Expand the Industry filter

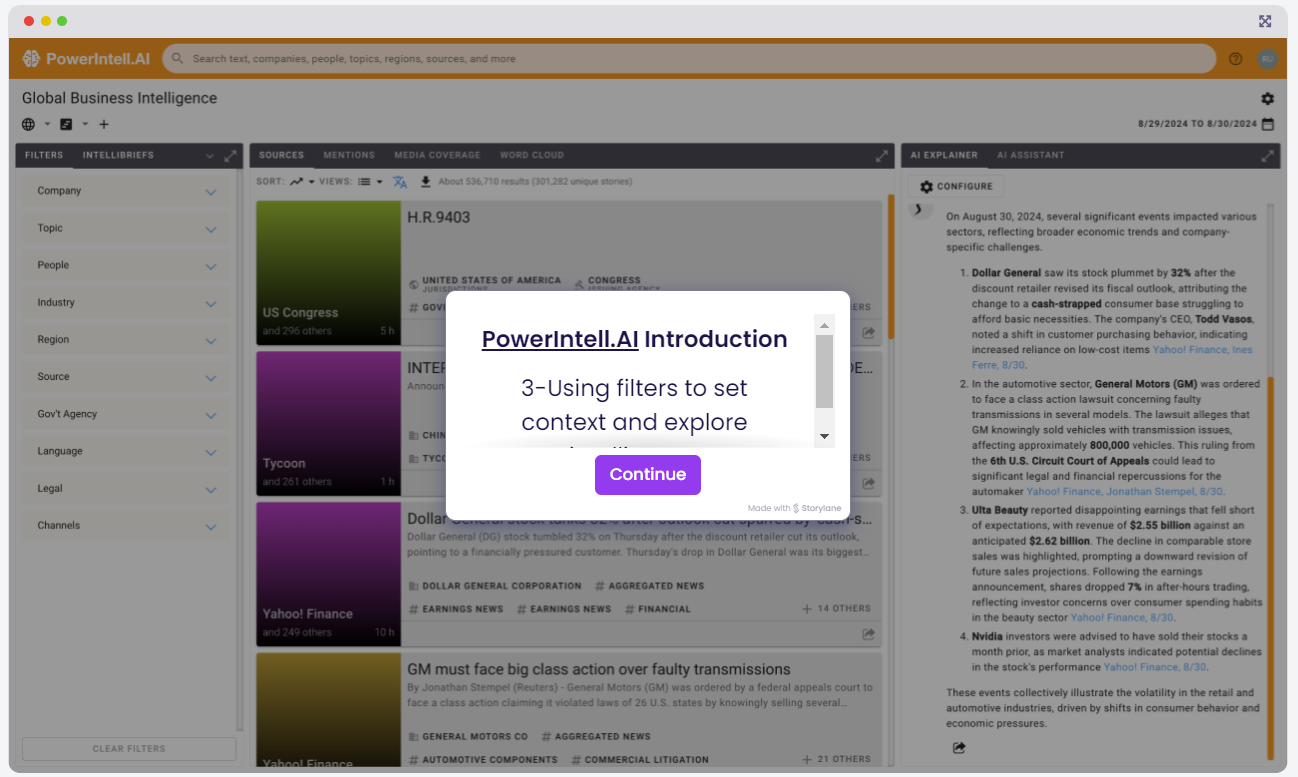(211, 303)
